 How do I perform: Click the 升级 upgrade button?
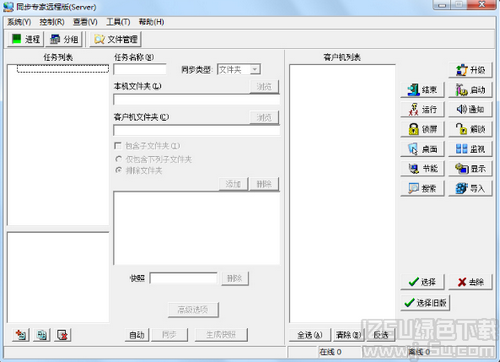470,70
